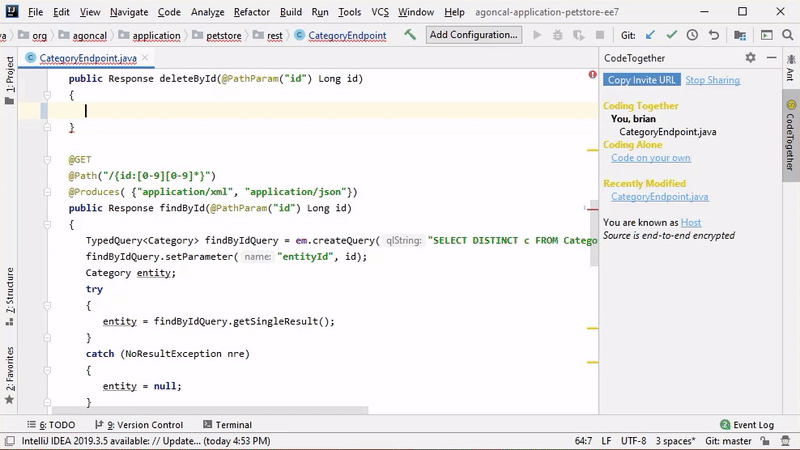Open the Refactor menu
The height and width of the screenshot is (450, 800).
(x=251, y=12)
